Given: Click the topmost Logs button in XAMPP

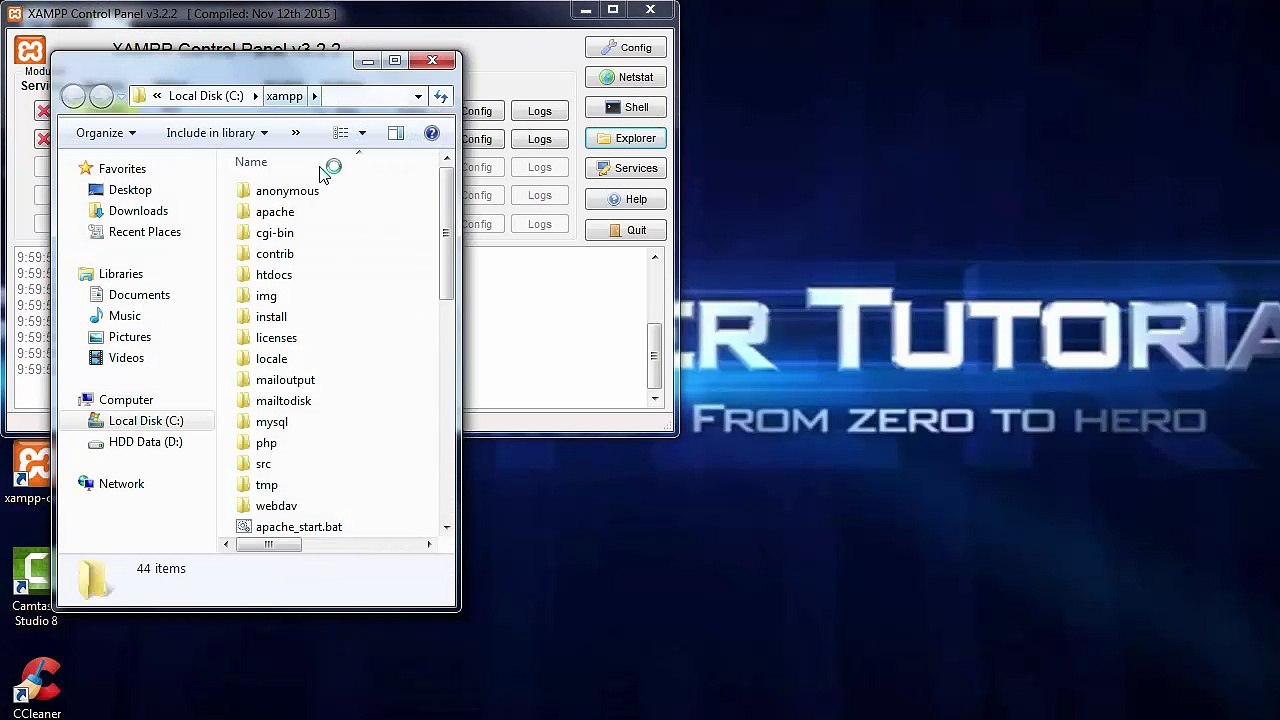Looking at the screenshot, I should (539, 111).
